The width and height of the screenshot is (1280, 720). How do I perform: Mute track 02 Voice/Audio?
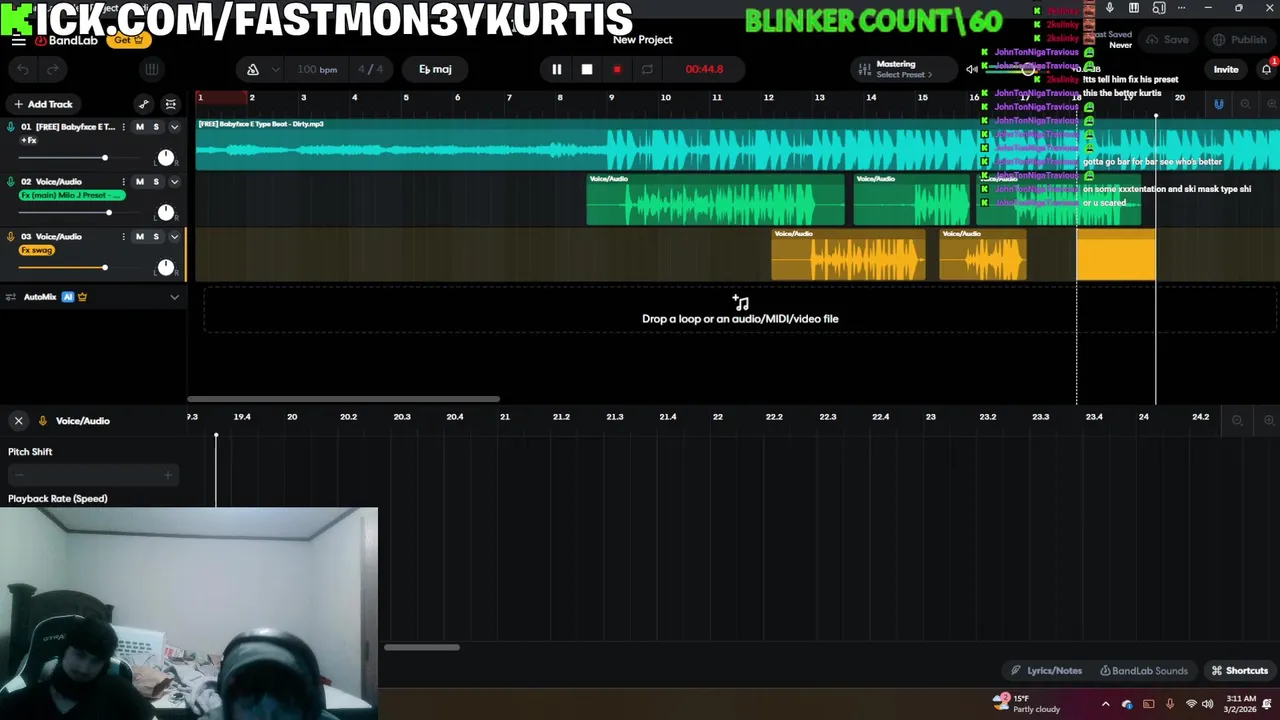(x=139, y=182)
